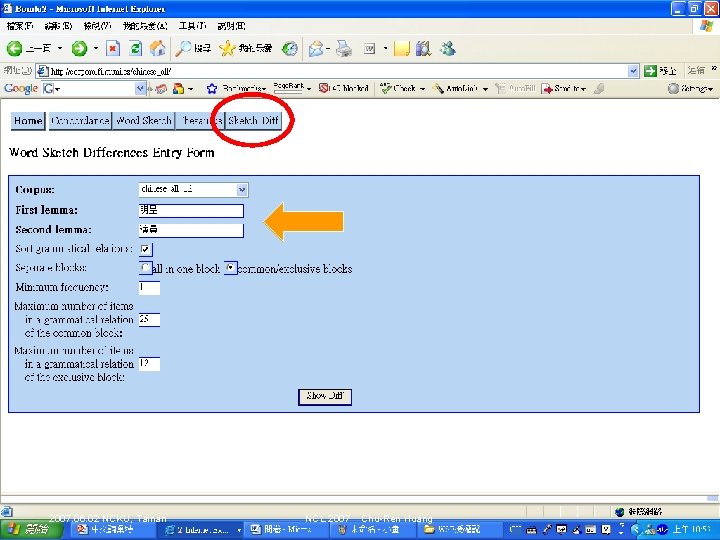Expand the address bar dropdown
Viewport: 720px width, 540px height.
pos(633,71)
